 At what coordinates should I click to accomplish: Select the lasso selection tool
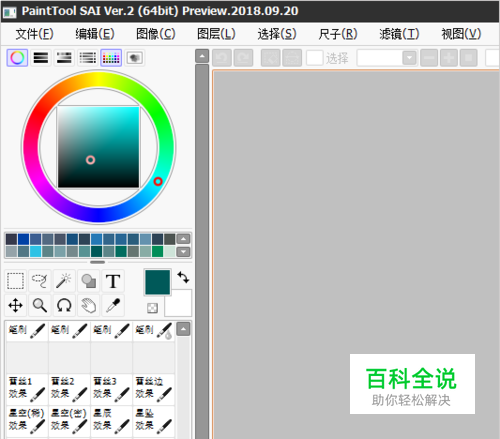tap(40, 281)
